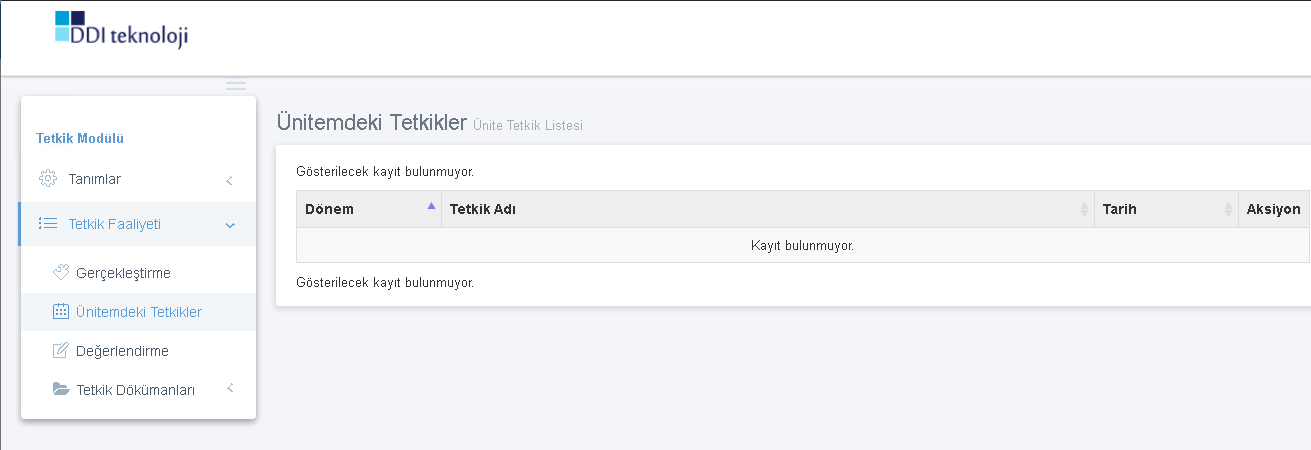Click the Tetkik Modülü heading

pos(80,139)
